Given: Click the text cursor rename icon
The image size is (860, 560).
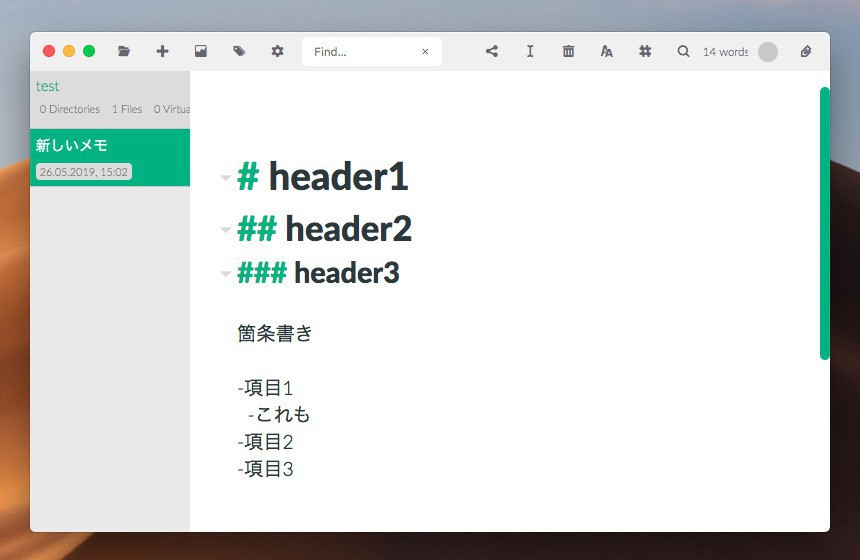Looking at the screenshot, I should coord(530,52).
